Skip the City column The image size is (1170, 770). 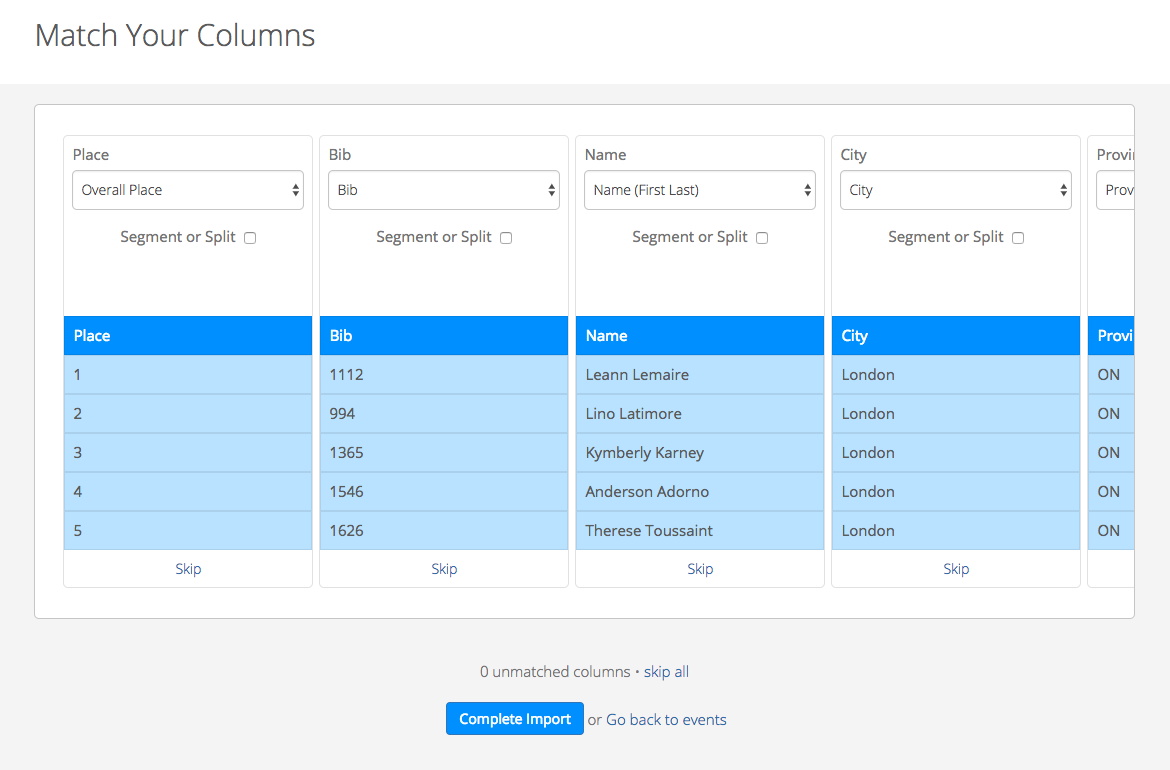tap(956, 569)
